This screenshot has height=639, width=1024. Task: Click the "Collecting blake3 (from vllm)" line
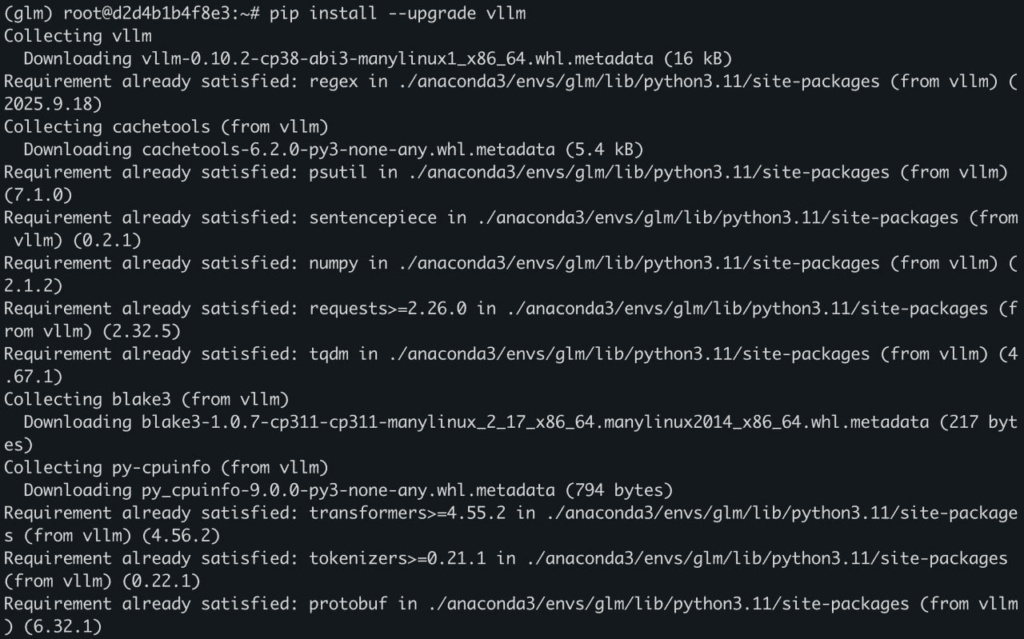pyautogui.click(x=146, y=399)
